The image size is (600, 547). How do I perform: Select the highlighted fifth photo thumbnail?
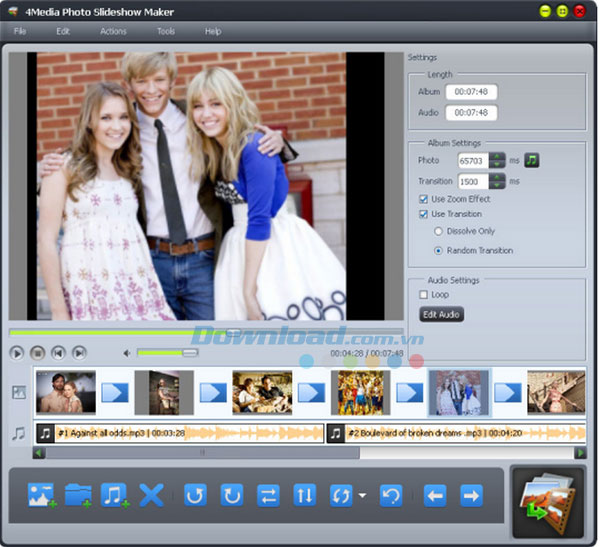[459, 392]
